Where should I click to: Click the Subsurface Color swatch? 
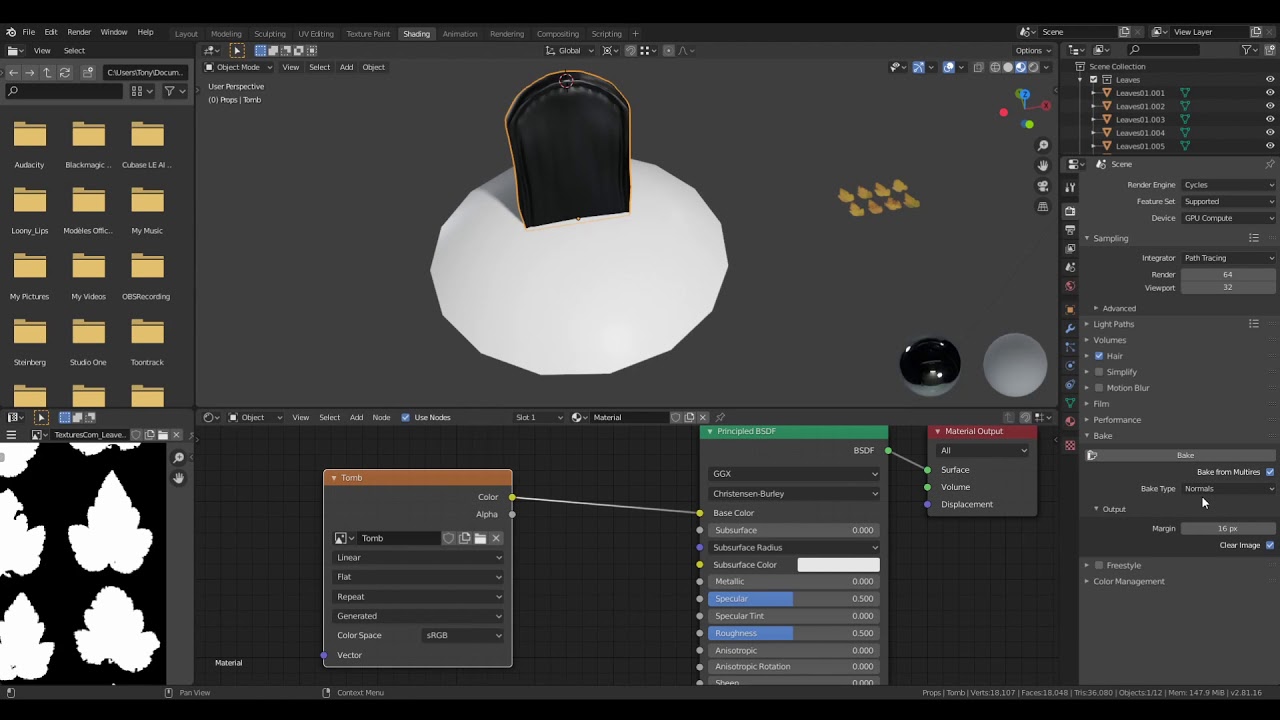point(838,565)
